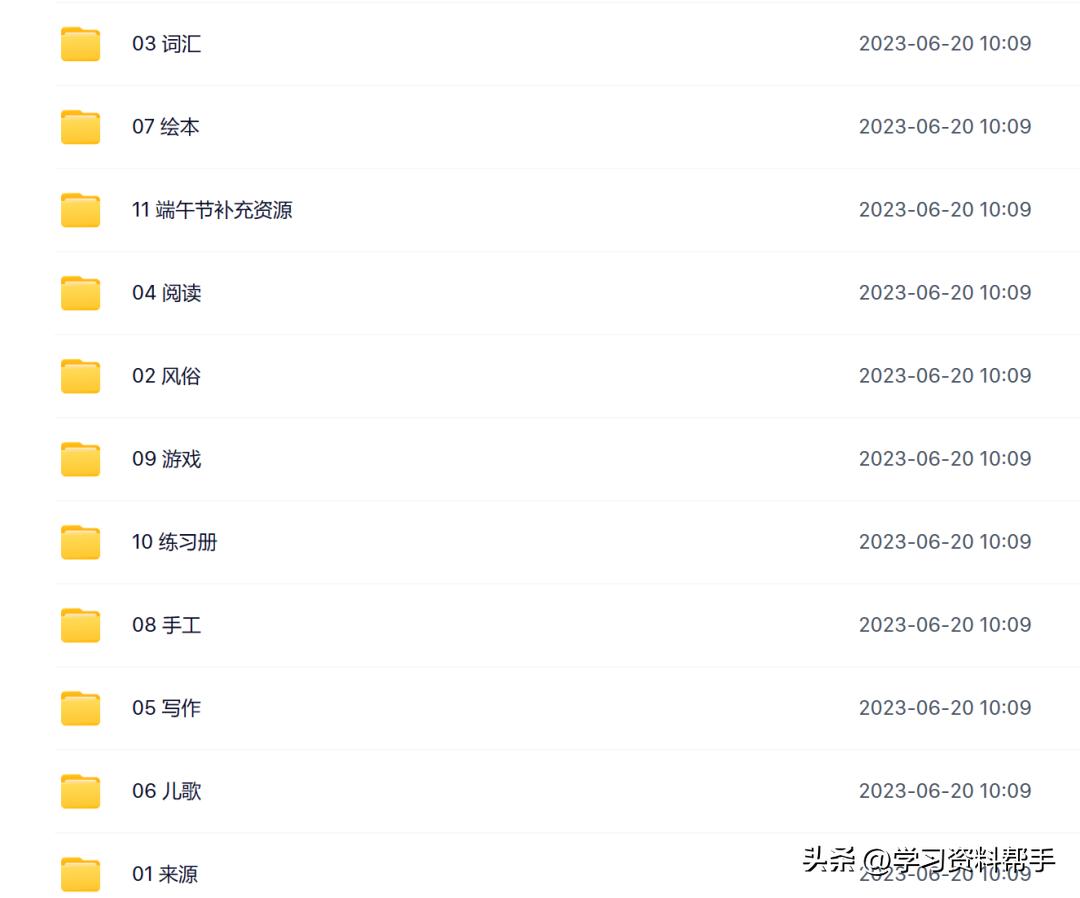1080x898 pixels.
Task: Click the 06 儿歌 folder label
Action: [167, 791]
